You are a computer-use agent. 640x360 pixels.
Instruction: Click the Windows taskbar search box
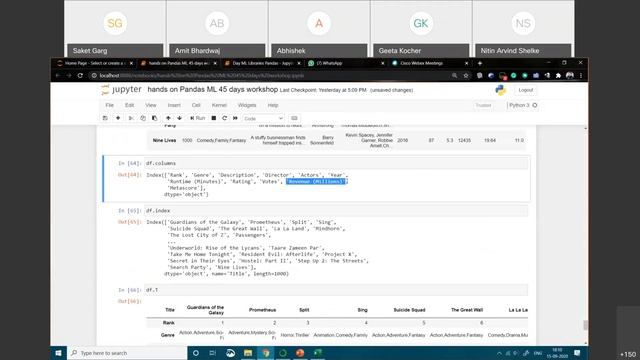[127, 353]
